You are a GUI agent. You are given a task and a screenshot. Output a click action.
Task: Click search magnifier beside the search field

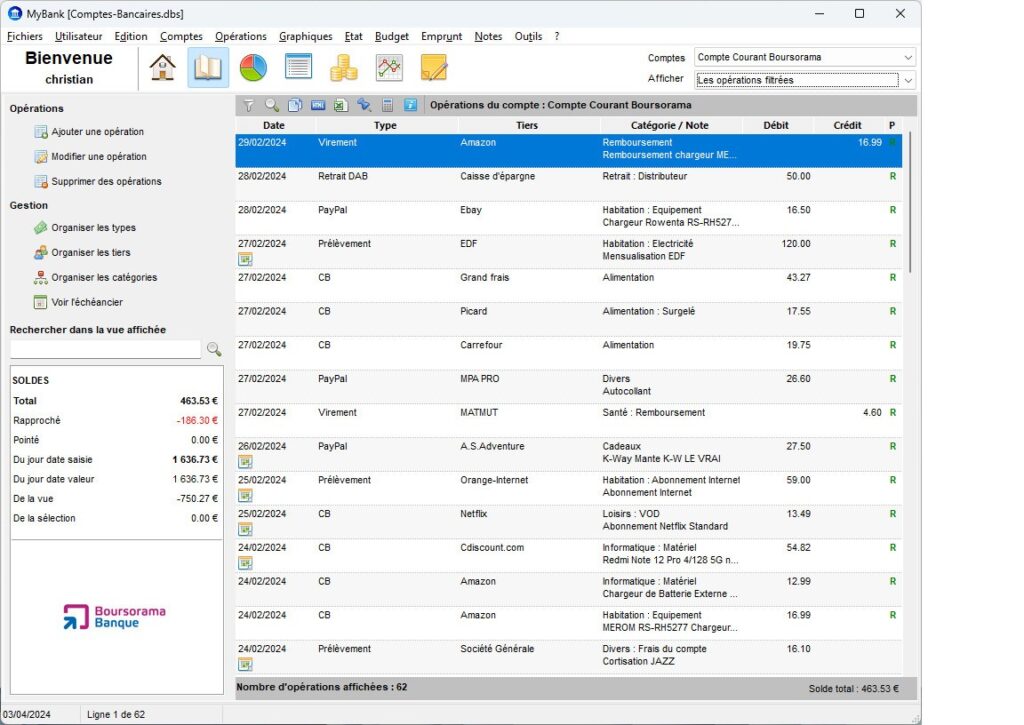(214, 349)
